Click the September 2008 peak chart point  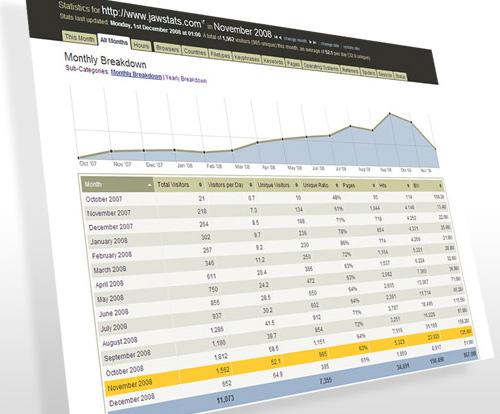(x=390, y=114)
